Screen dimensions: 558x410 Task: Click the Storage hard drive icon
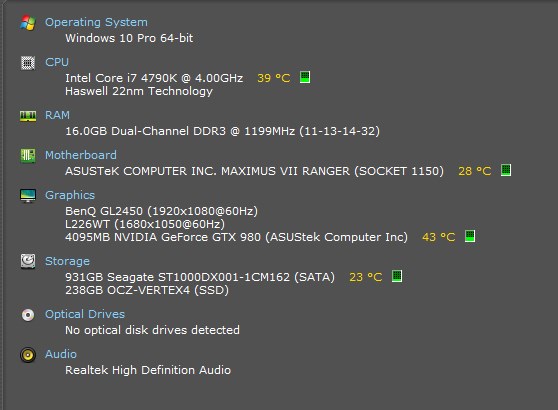28,262
